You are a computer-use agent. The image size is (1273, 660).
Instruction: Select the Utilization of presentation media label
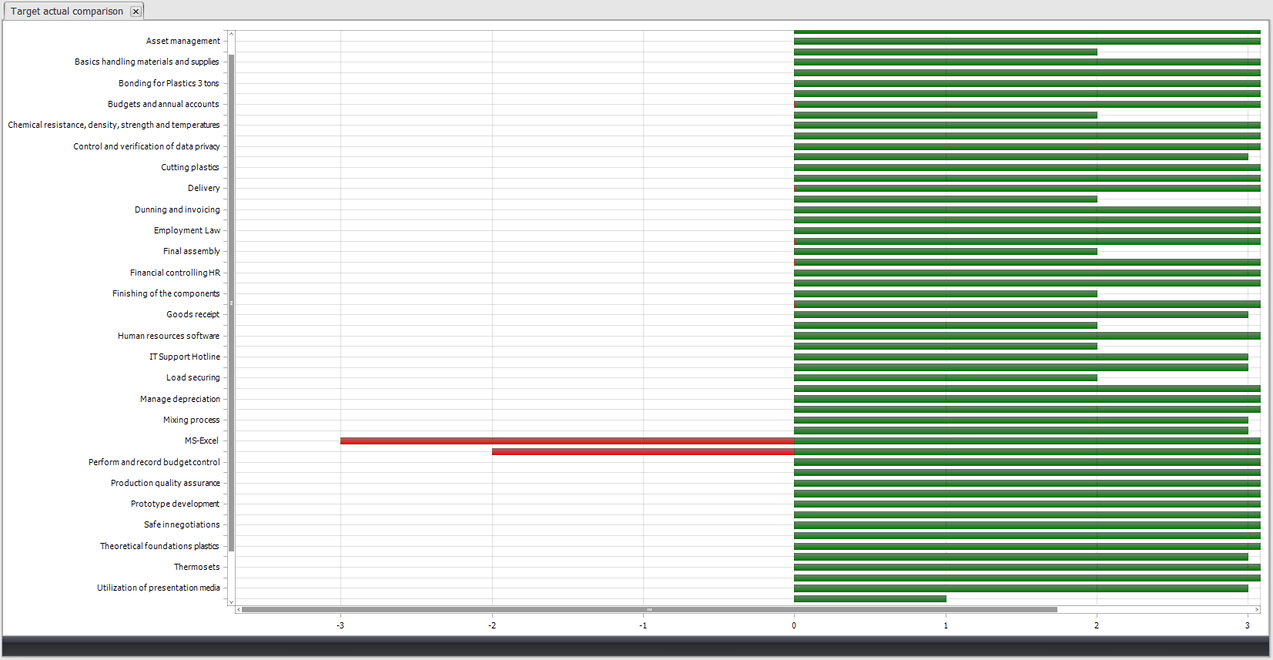point(158,588)
